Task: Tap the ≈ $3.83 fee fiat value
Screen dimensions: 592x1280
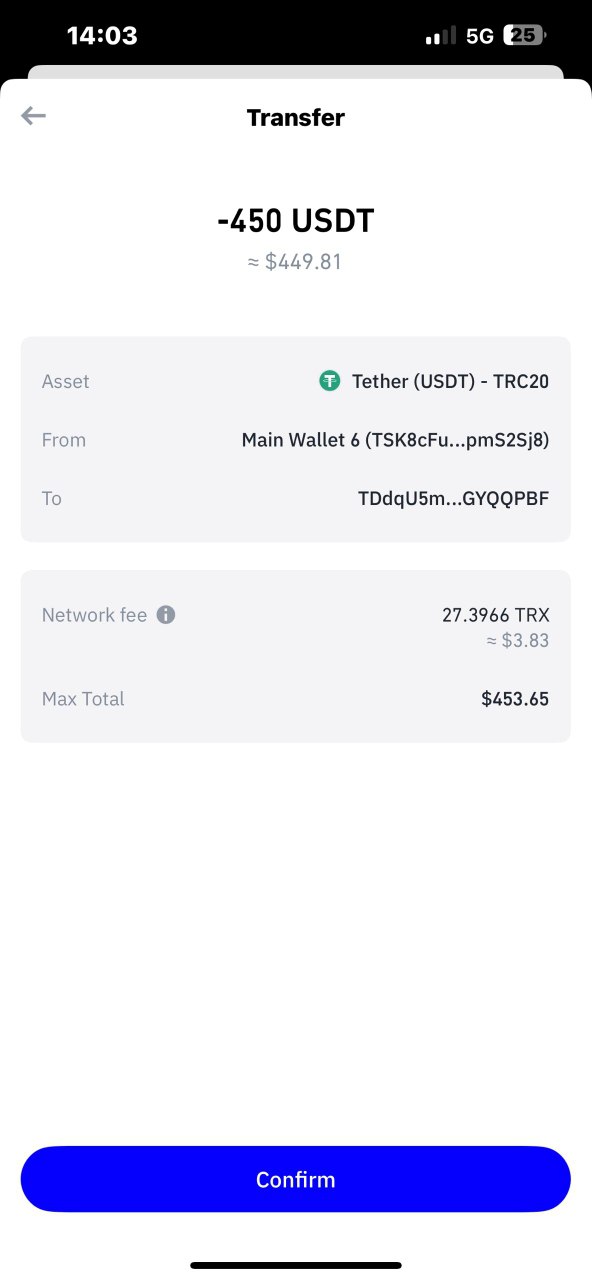Action: tap(518, 641)
